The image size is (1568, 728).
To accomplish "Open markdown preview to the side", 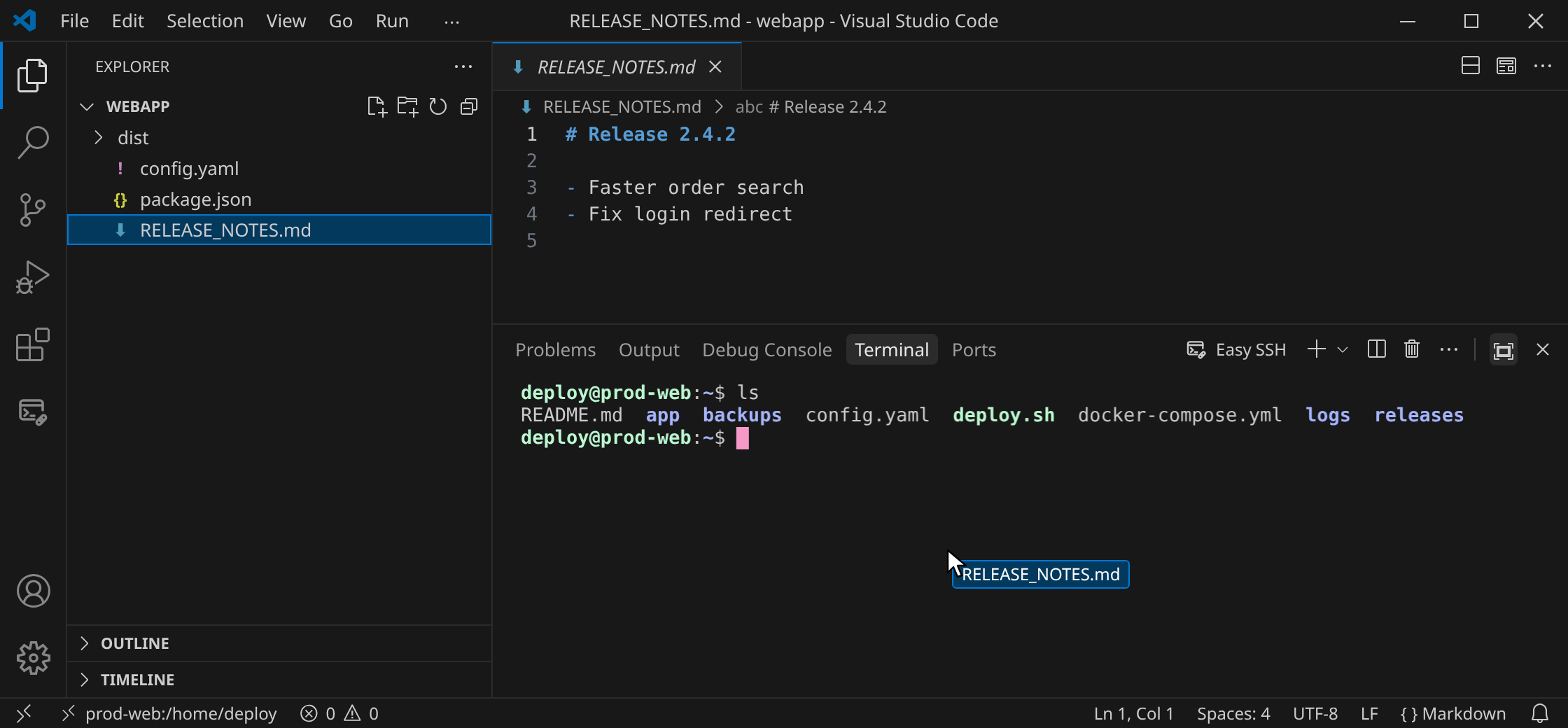I will tap(1506, 66).
